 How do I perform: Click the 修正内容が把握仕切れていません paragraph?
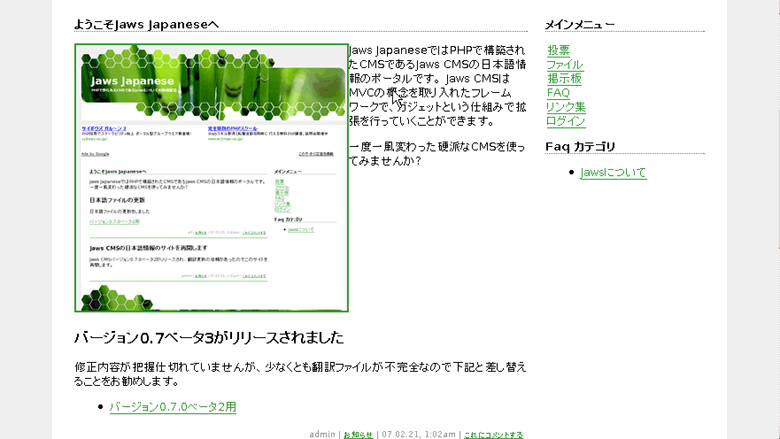click(300, 374)
